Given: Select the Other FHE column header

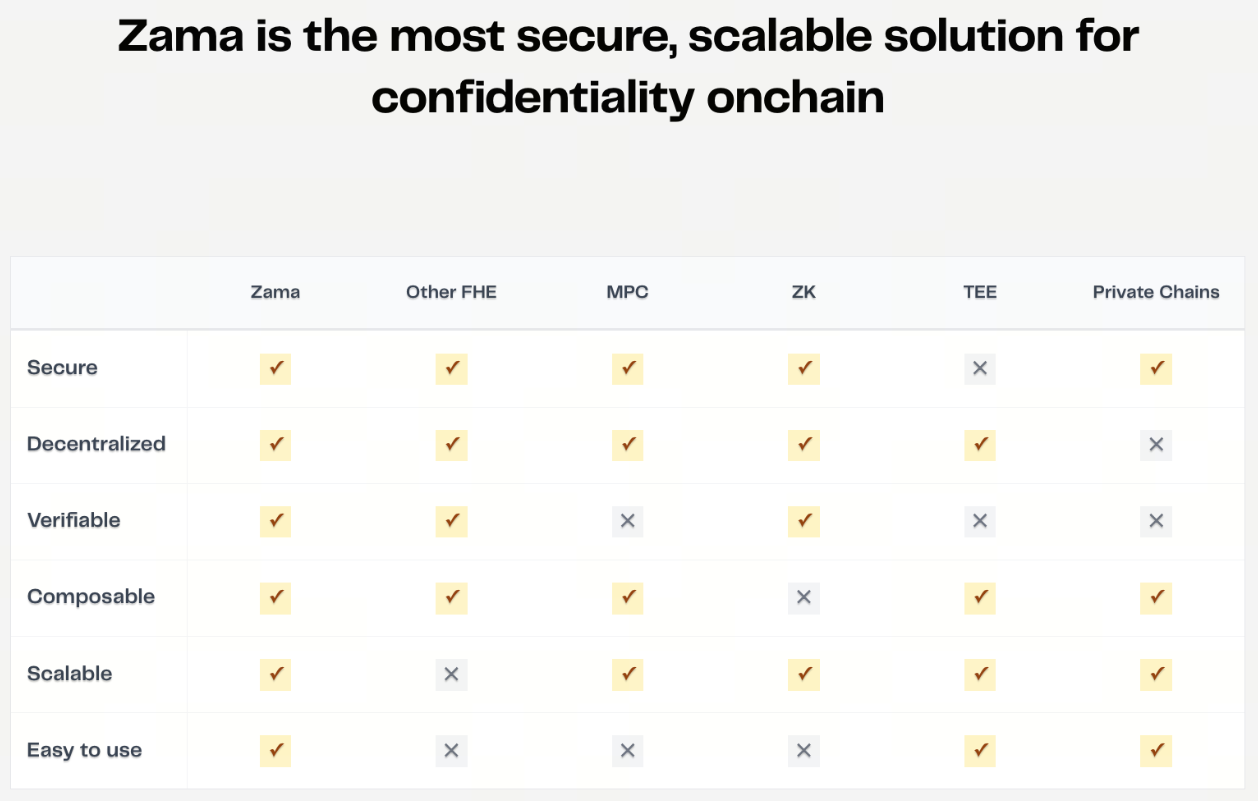Looking at the screenshot, I should tap(451, 292).
